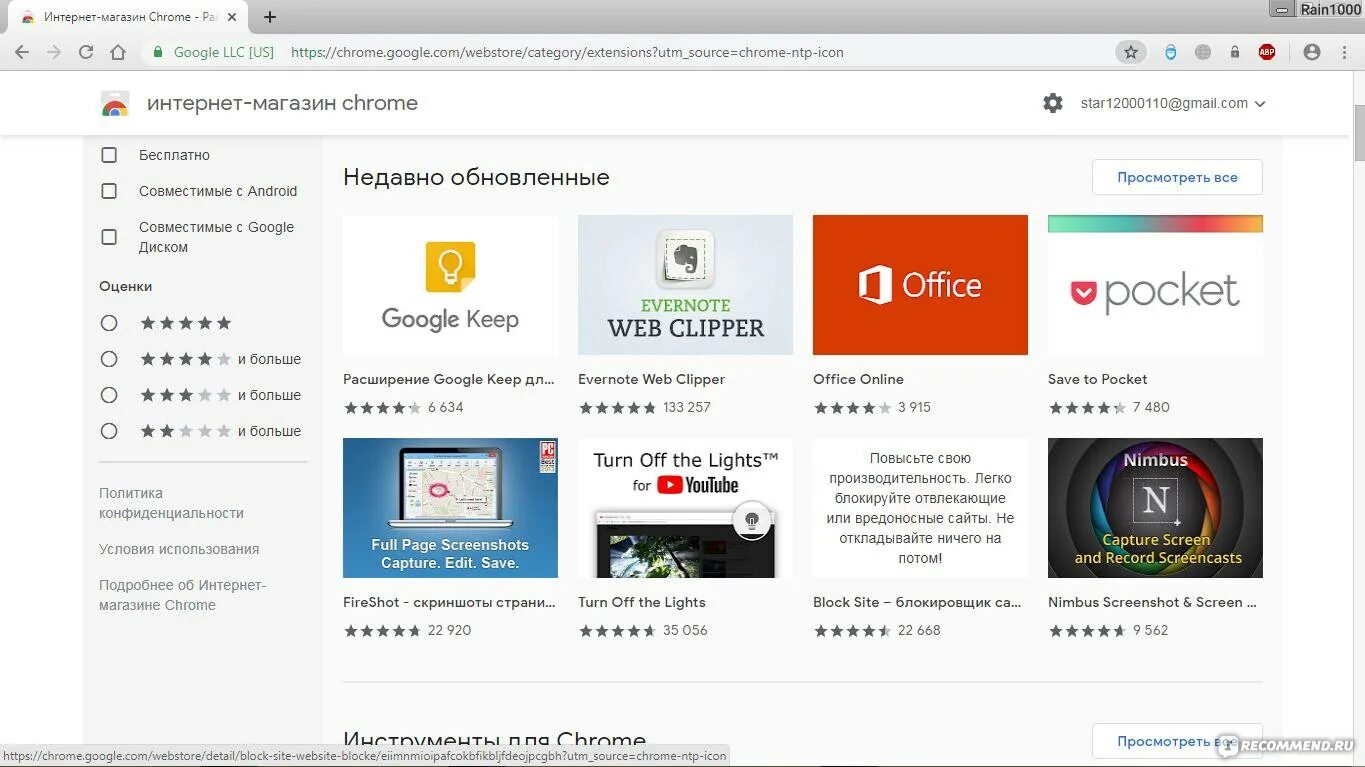Check Совместимые с Google Диском filter

[x=109, y=237]
